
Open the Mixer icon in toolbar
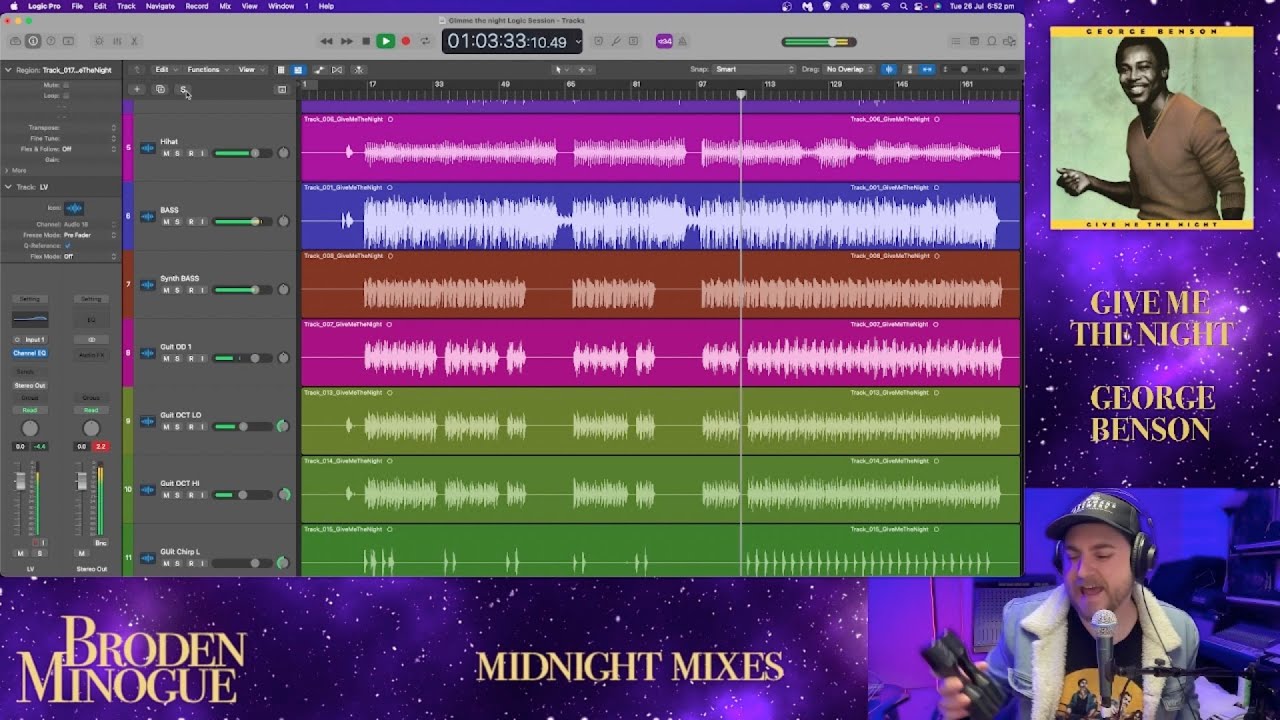[x=116, y=41]
